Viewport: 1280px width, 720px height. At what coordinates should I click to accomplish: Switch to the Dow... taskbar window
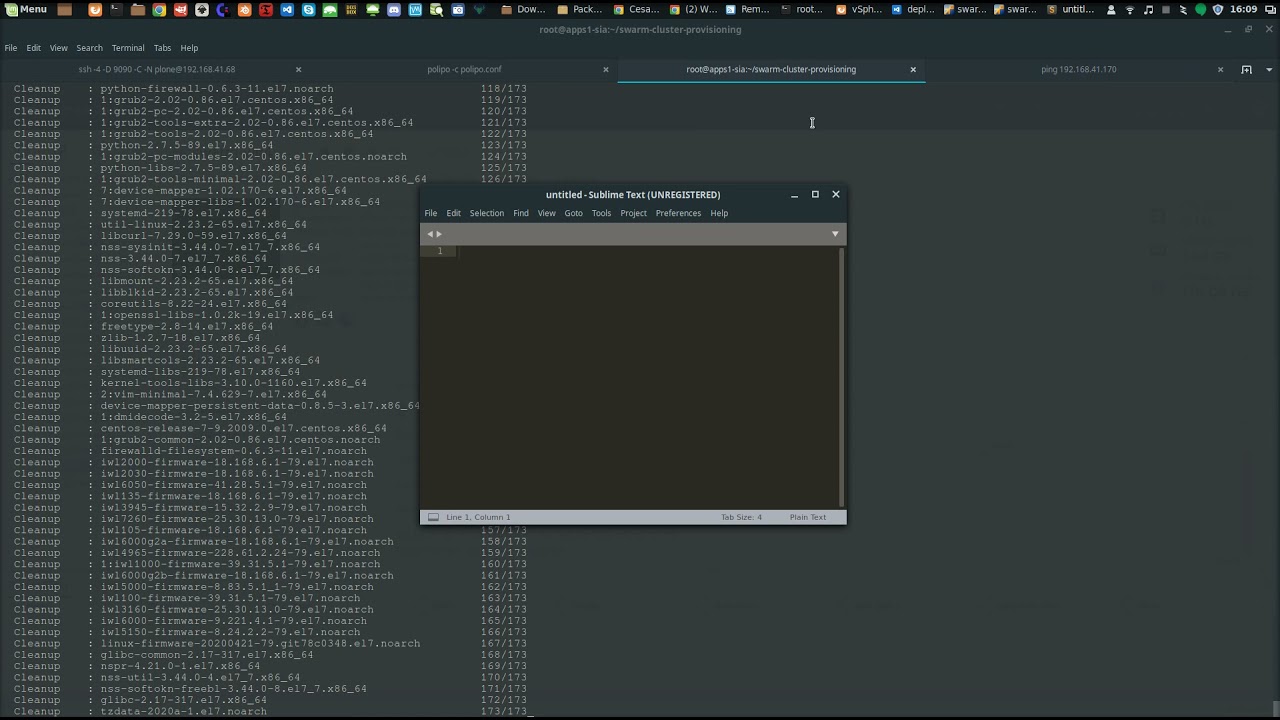523,9
